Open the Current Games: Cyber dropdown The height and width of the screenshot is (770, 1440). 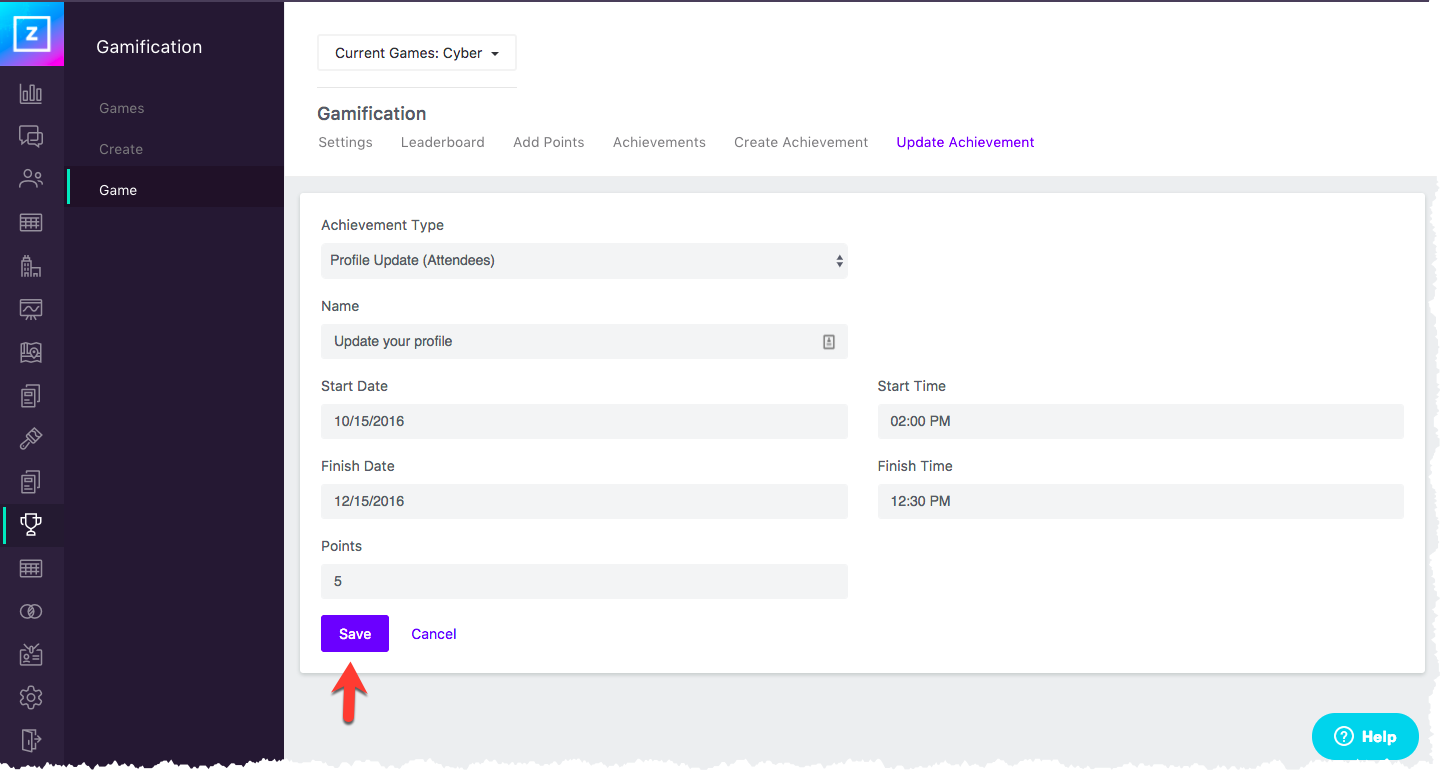[x=417, y=53]
